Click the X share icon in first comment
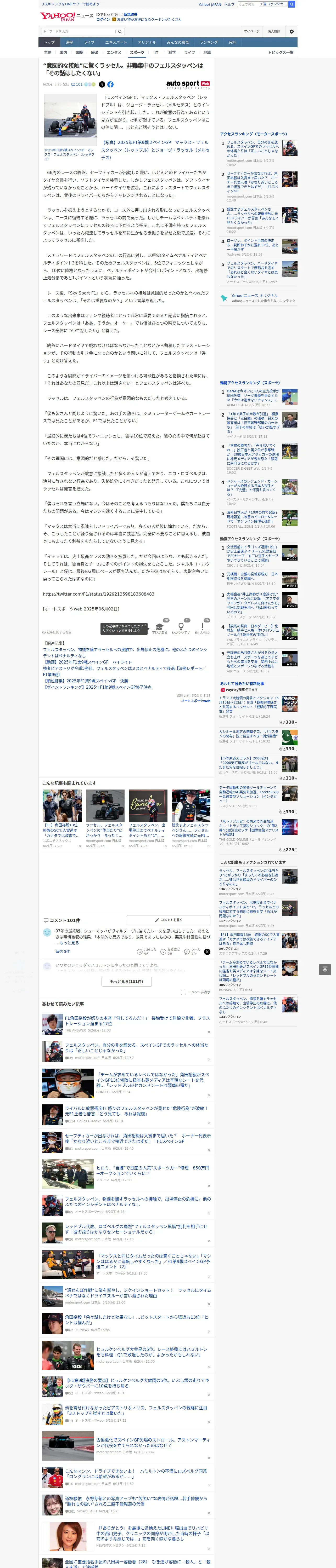The image size is (336, 1568). 207,952
